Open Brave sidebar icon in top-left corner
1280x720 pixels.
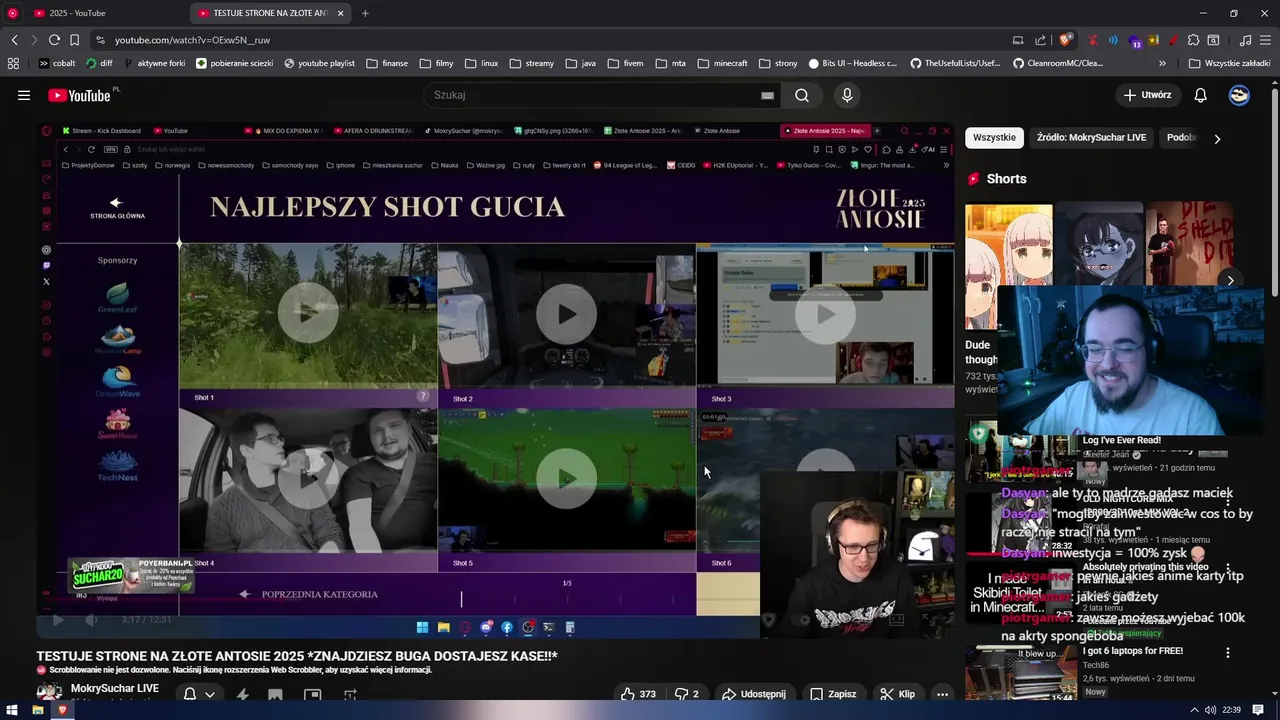pyautogui.click(x=13, y=13)
